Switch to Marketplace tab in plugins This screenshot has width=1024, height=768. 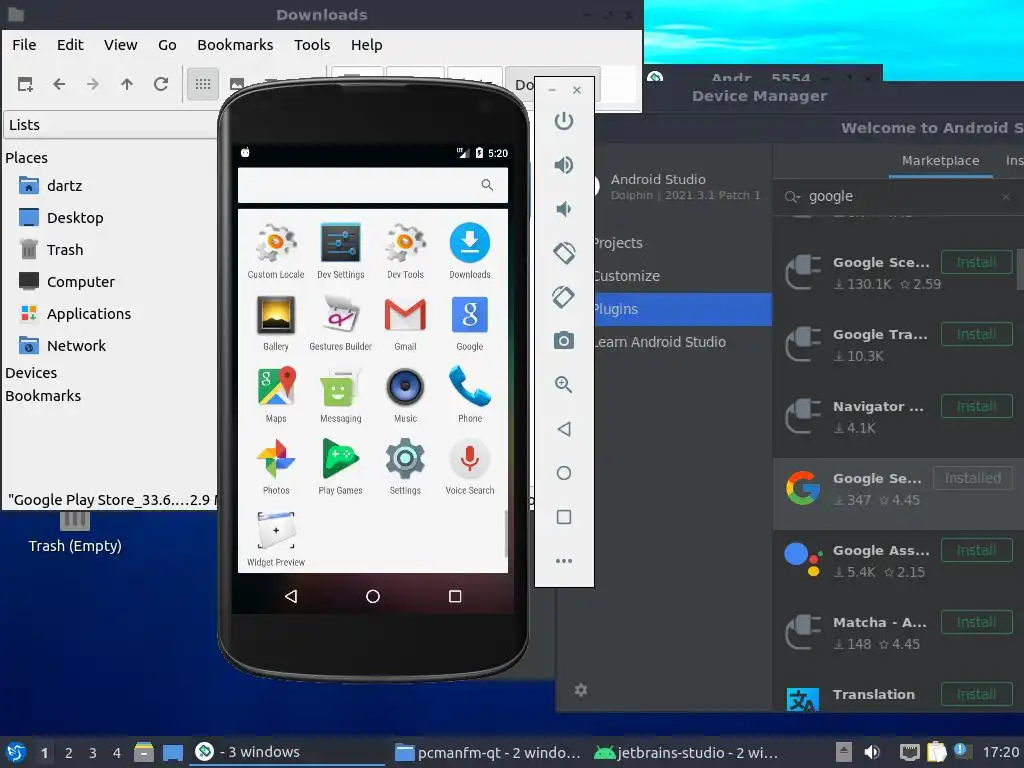click(940, 161)
